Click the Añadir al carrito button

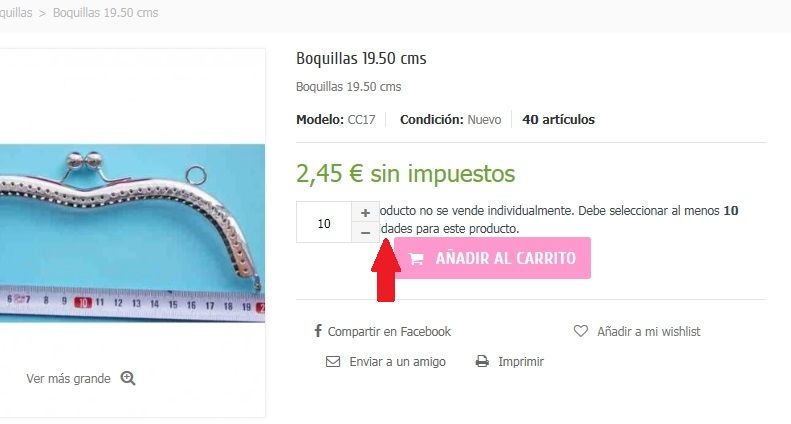pos(492,258)
